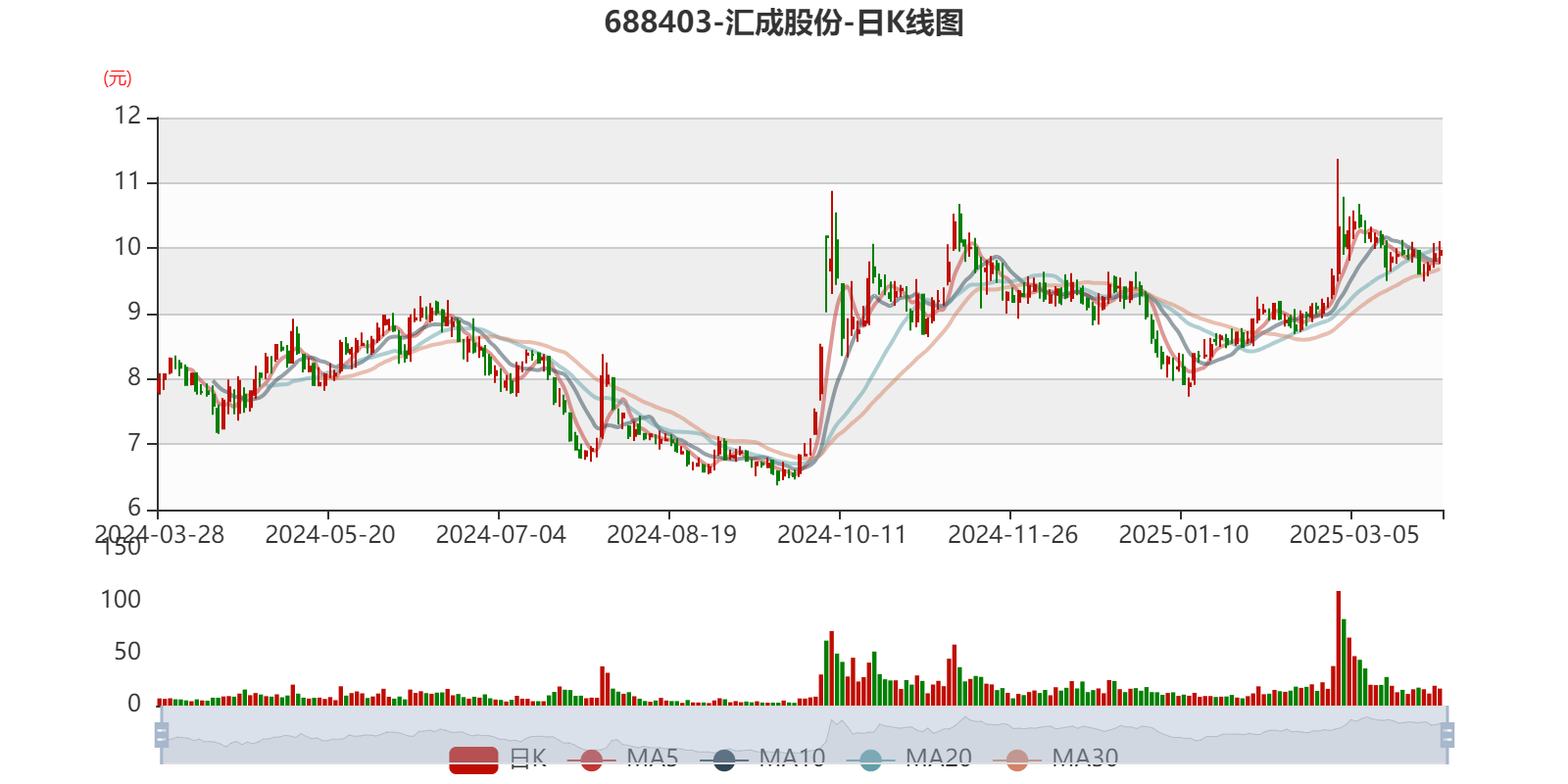Click the tallest volume bar in March 2025
This screenshot has height=784, width=1568.
click(x=1338, y=648)
